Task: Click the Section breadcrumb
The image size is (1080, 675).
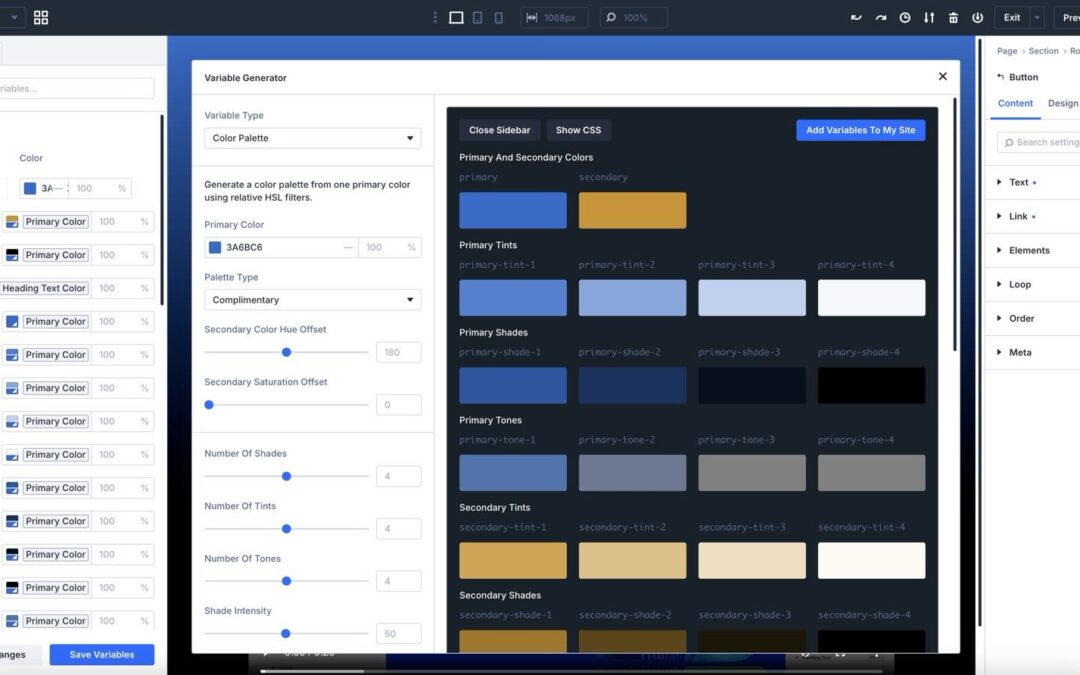Action: tap(1043, 51)
